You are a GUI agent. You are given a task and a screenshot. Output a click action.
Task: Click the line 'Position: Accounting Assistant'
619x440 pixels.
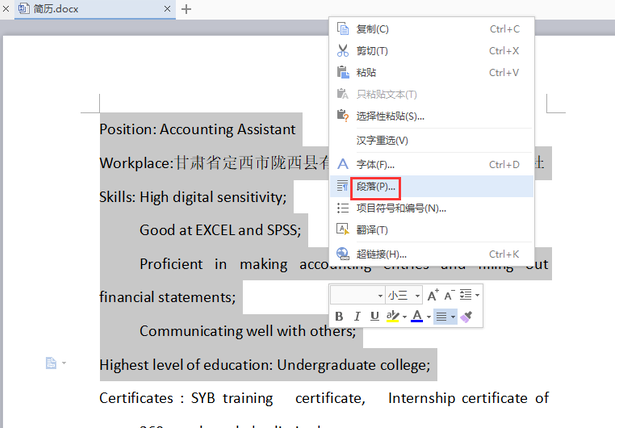197,129
